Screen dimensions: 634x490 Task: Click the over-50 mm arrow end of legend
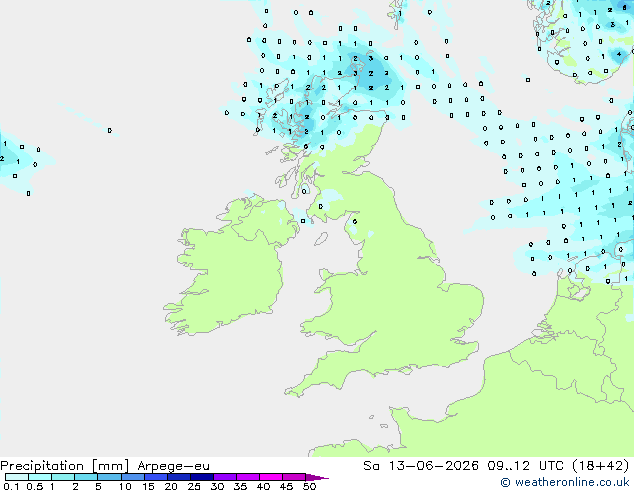[x=317, y=477]
